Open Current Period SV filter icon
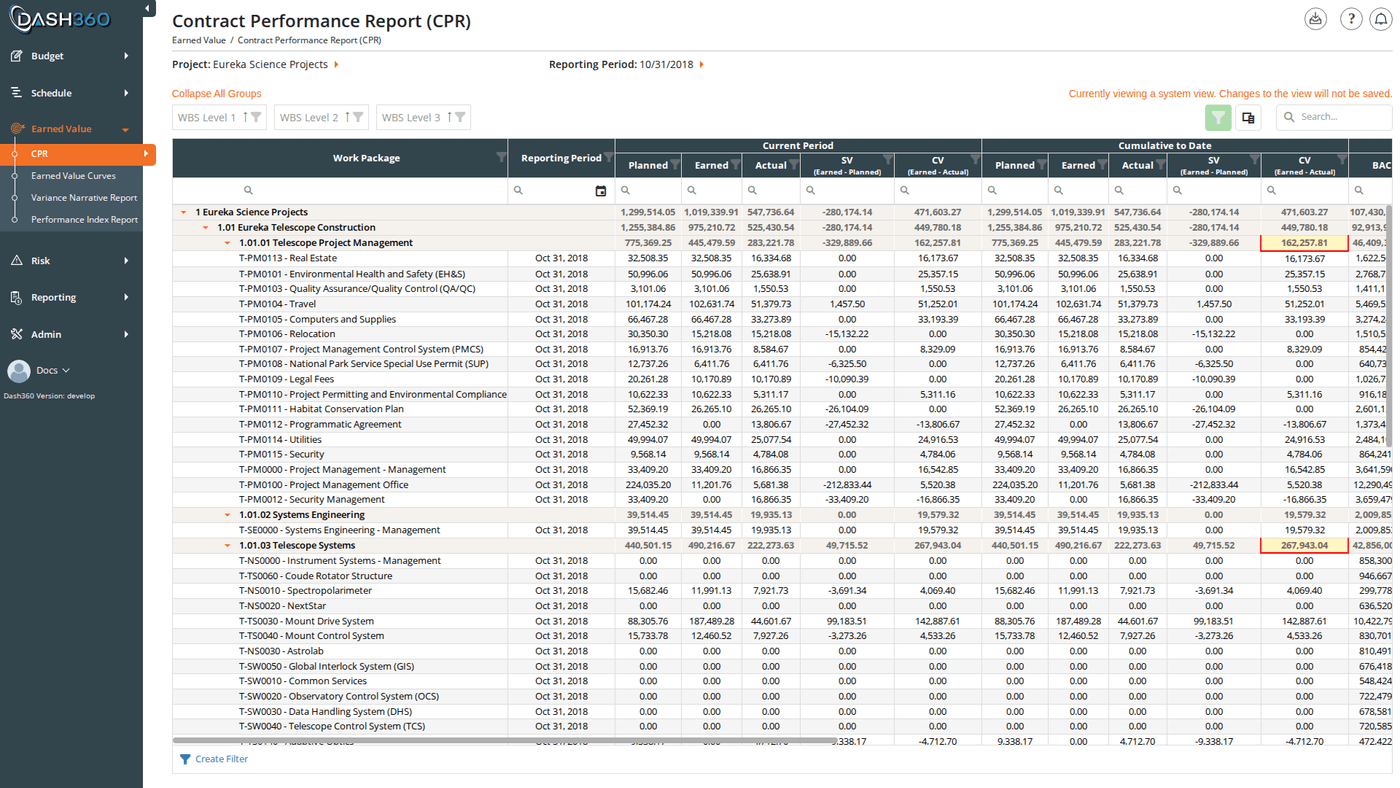Viewport: 1400px width, 788px height. click(887, 158)
